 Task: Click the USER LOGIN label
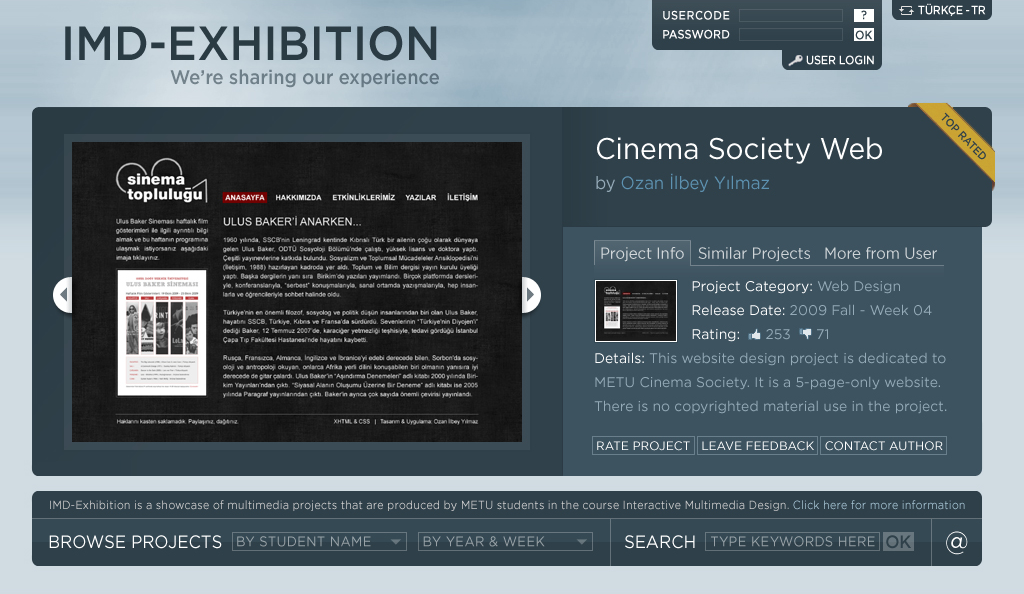(840, 61)
